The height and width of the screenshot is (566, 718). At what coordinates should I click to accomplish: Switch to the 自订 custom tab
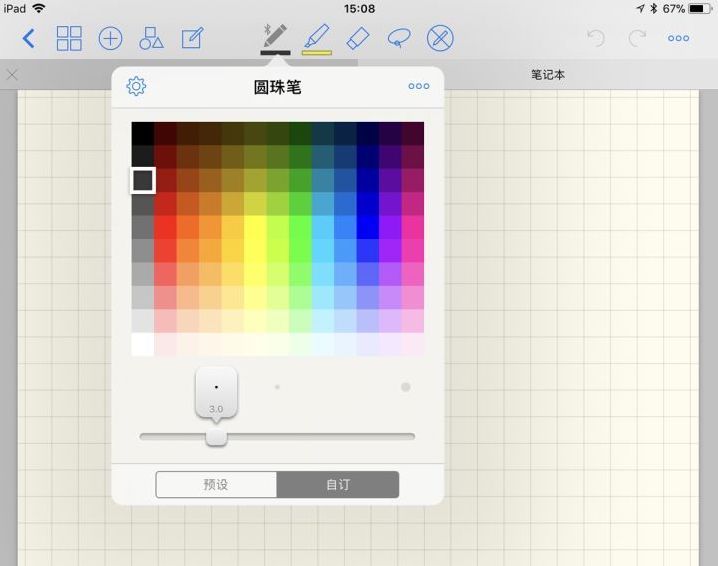pos(338,484)
